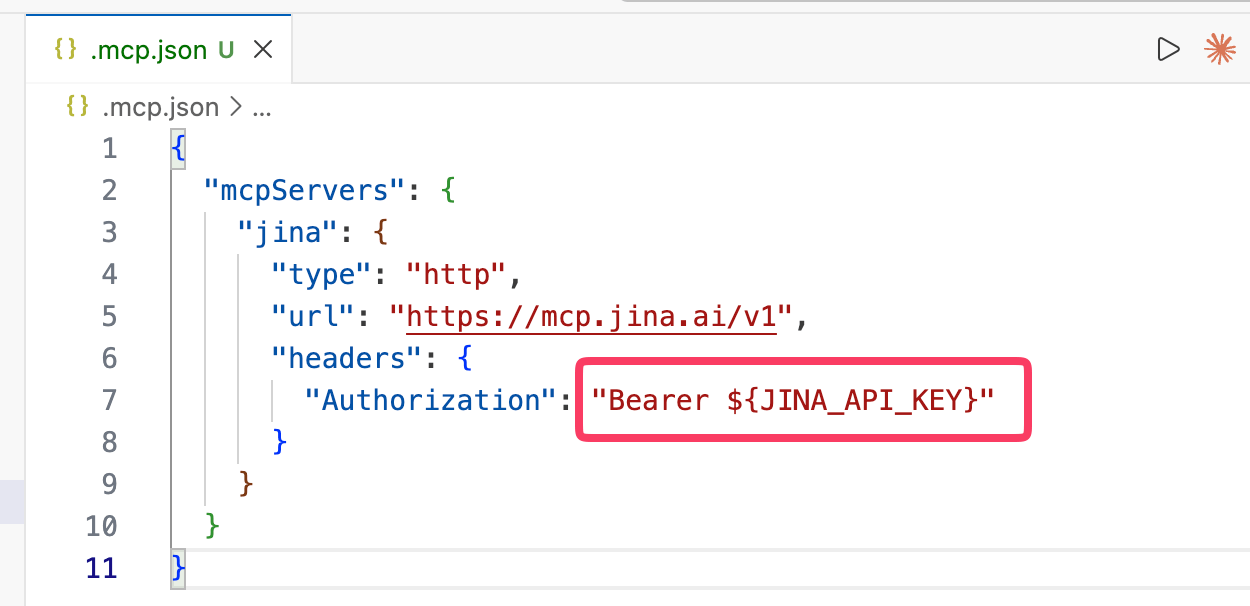Click the JSON braces icon in the tab

tap(65, 50)
